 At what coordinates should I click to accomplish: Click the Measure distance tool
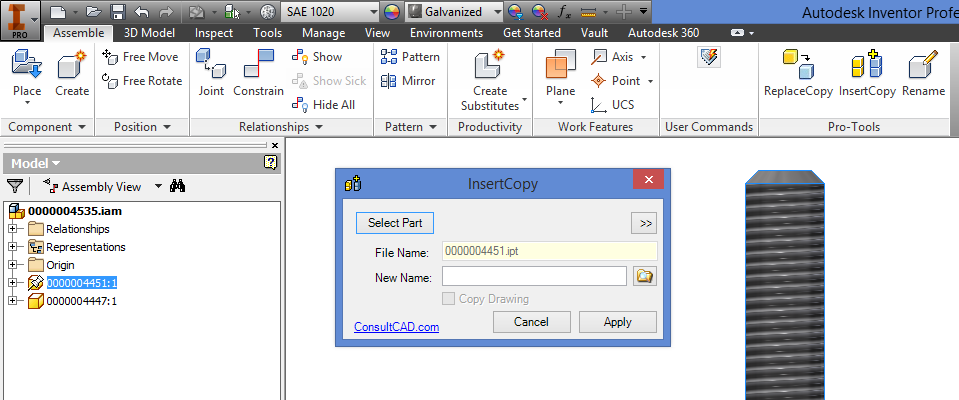[588, 11]
